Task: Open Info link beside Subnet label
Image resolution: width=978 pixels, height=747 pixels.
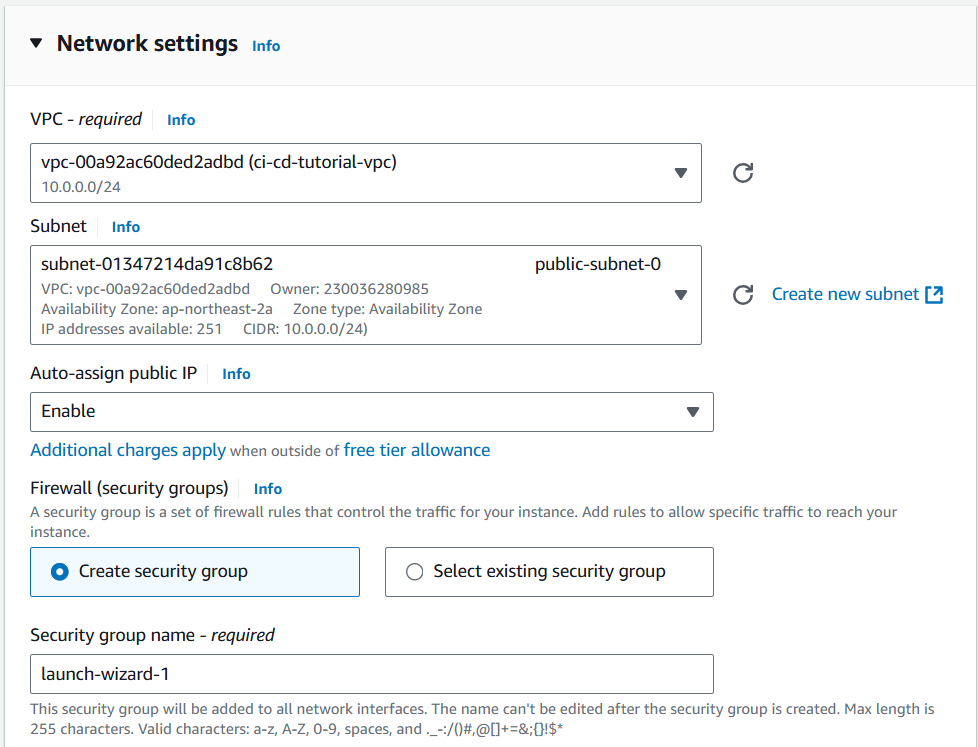Action: [125, 227]
